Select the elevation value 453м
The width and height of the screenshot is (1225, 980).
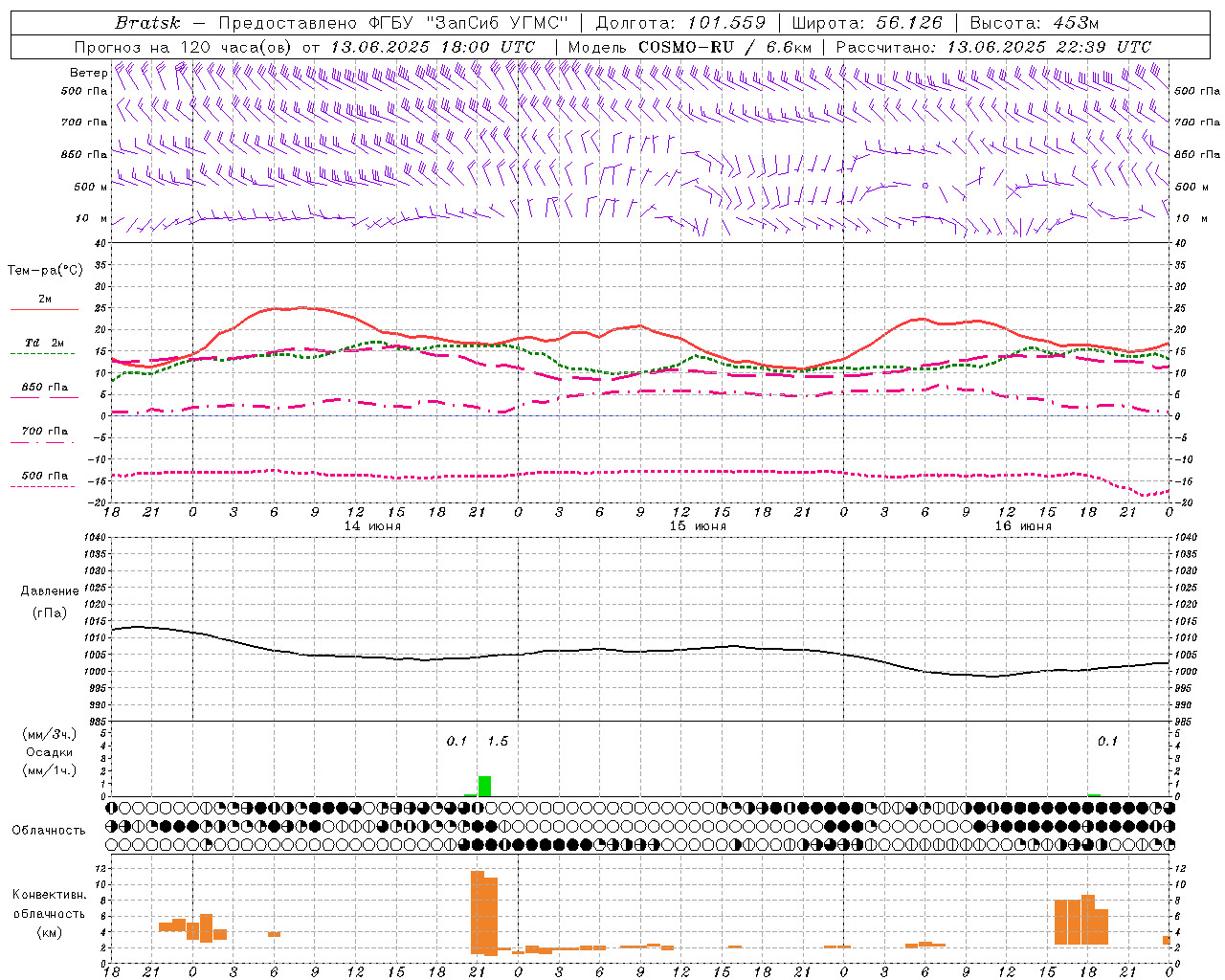tap(1074, 23)
